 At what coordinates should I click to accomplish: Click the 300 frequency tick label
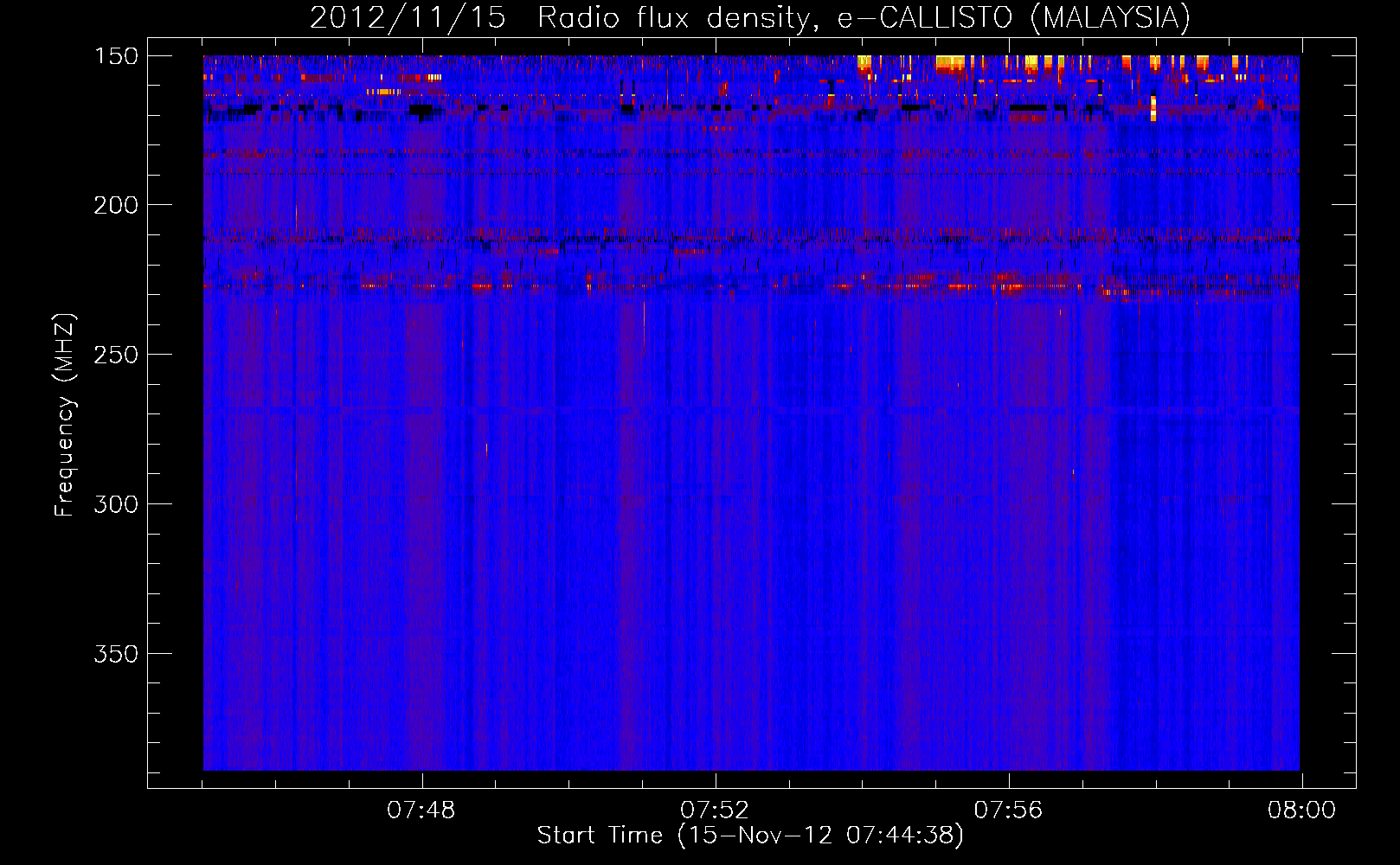click(116, 504)
